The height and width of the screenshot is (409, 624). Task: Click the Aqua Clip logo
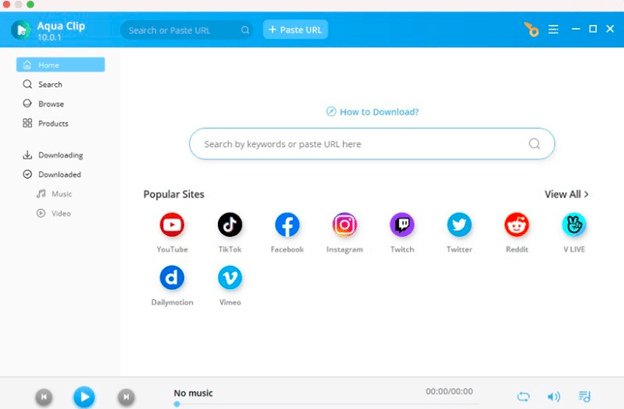[21, 30]
